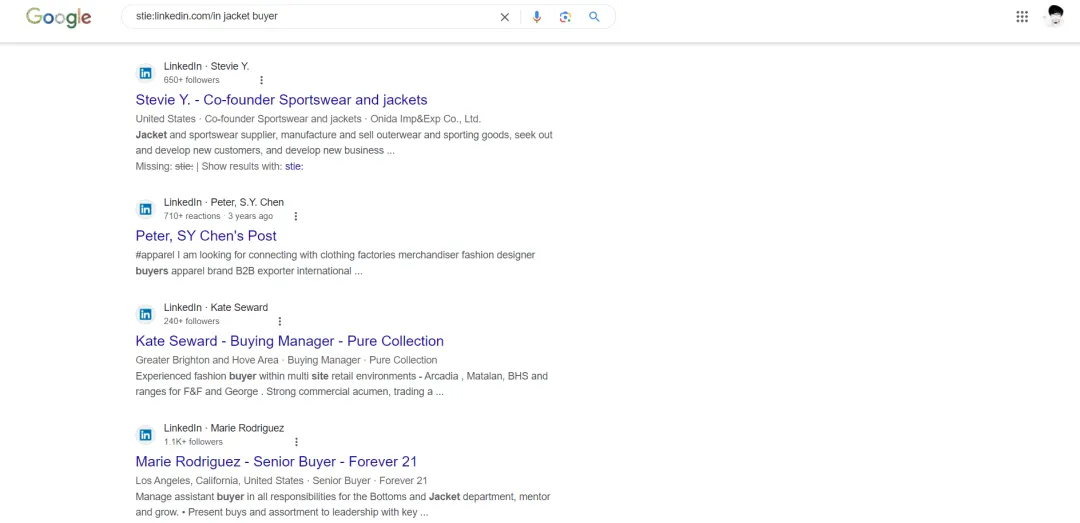Click LinkedIn favicon beside Marie Rodriguez result

coord(146,435)
